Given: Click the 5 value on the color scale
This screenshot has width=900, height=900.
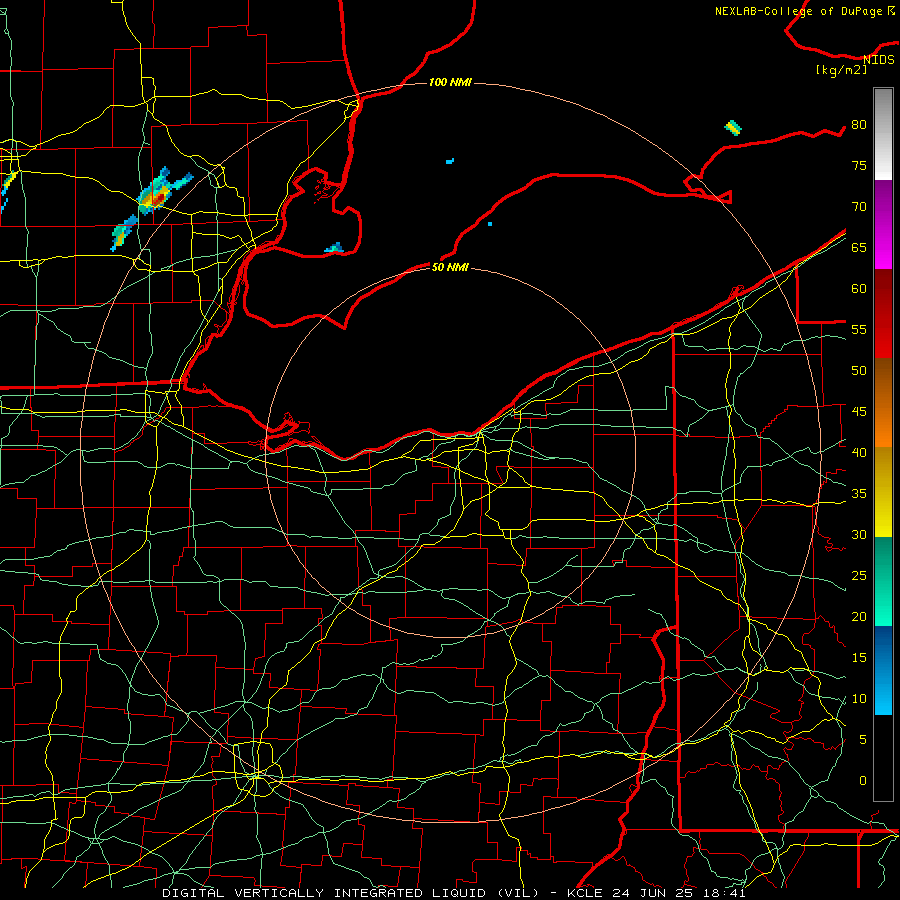Looking at the screenshot, I should tap(863, 739).
